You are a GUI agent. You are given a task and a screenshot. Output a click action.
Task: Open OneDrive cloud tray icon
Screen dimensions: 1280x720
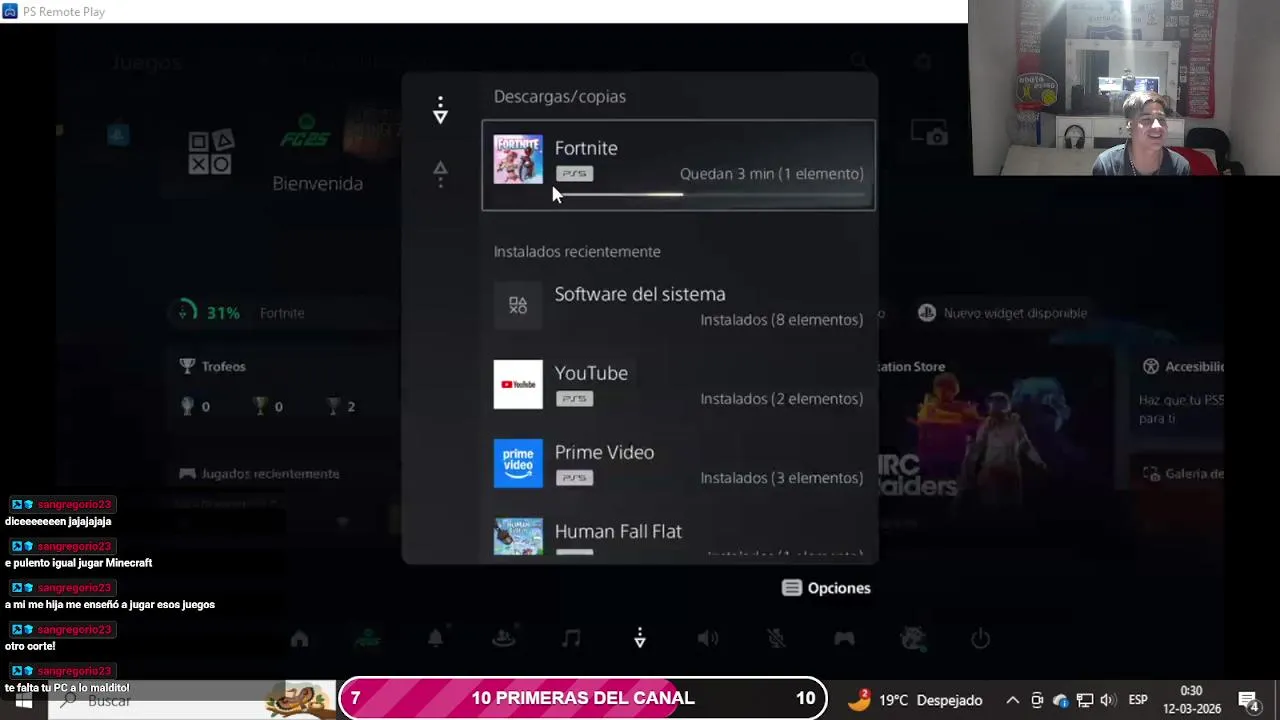(x=1061, y=700)
